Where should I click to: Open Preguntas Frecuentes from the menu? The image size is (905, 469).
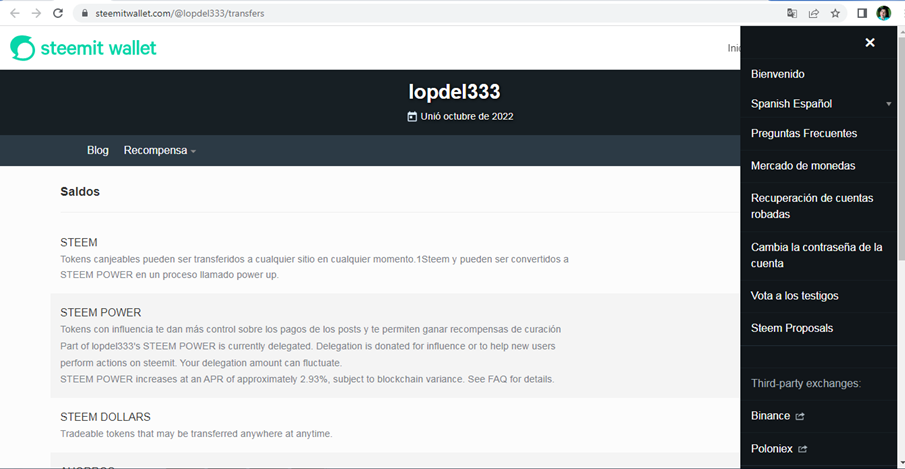(x=803, y=133)
